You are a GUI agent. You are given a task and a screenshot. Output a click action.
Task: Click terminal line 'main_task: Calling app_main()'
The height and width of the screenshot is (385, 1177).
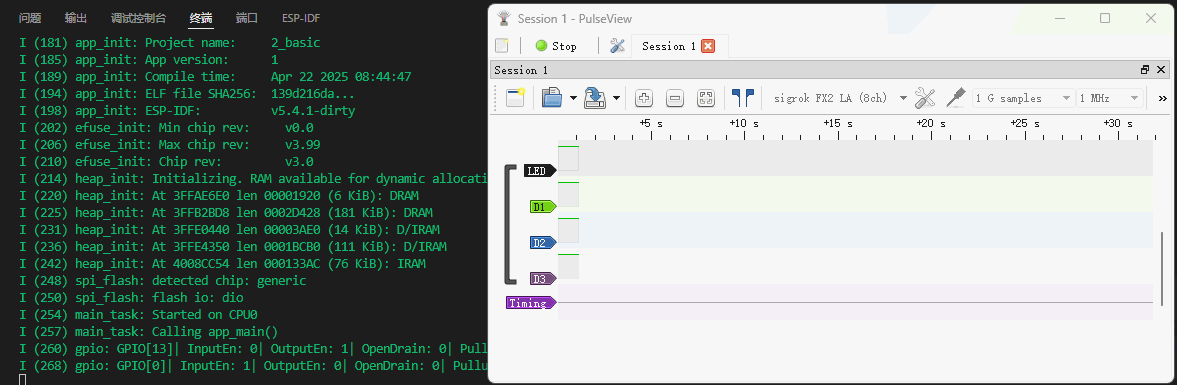pos(148,331)
